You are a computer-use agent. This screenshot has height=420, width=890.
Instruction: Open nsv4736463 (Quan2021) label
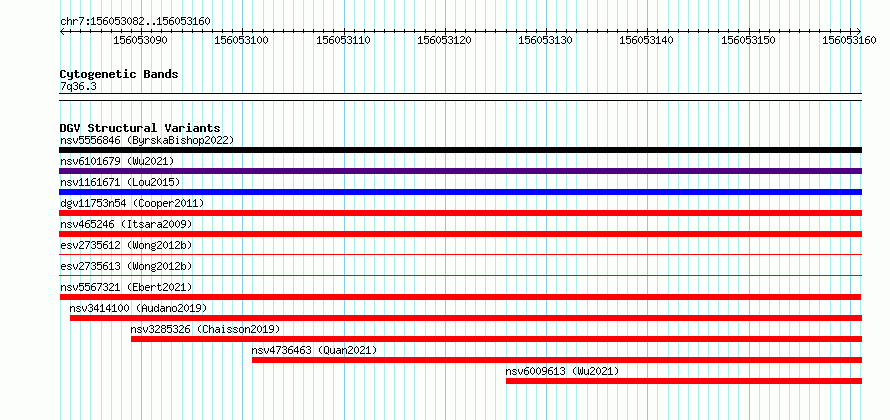pos(314,350)
